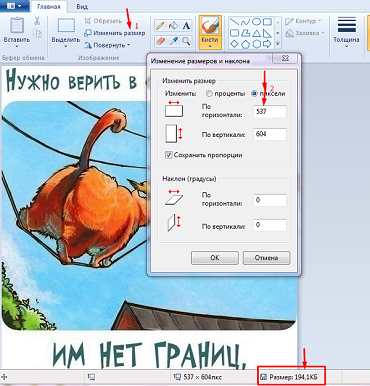Select the Color picker eyedropper tool
Viewport: 370px width, 386px height.
173,41
